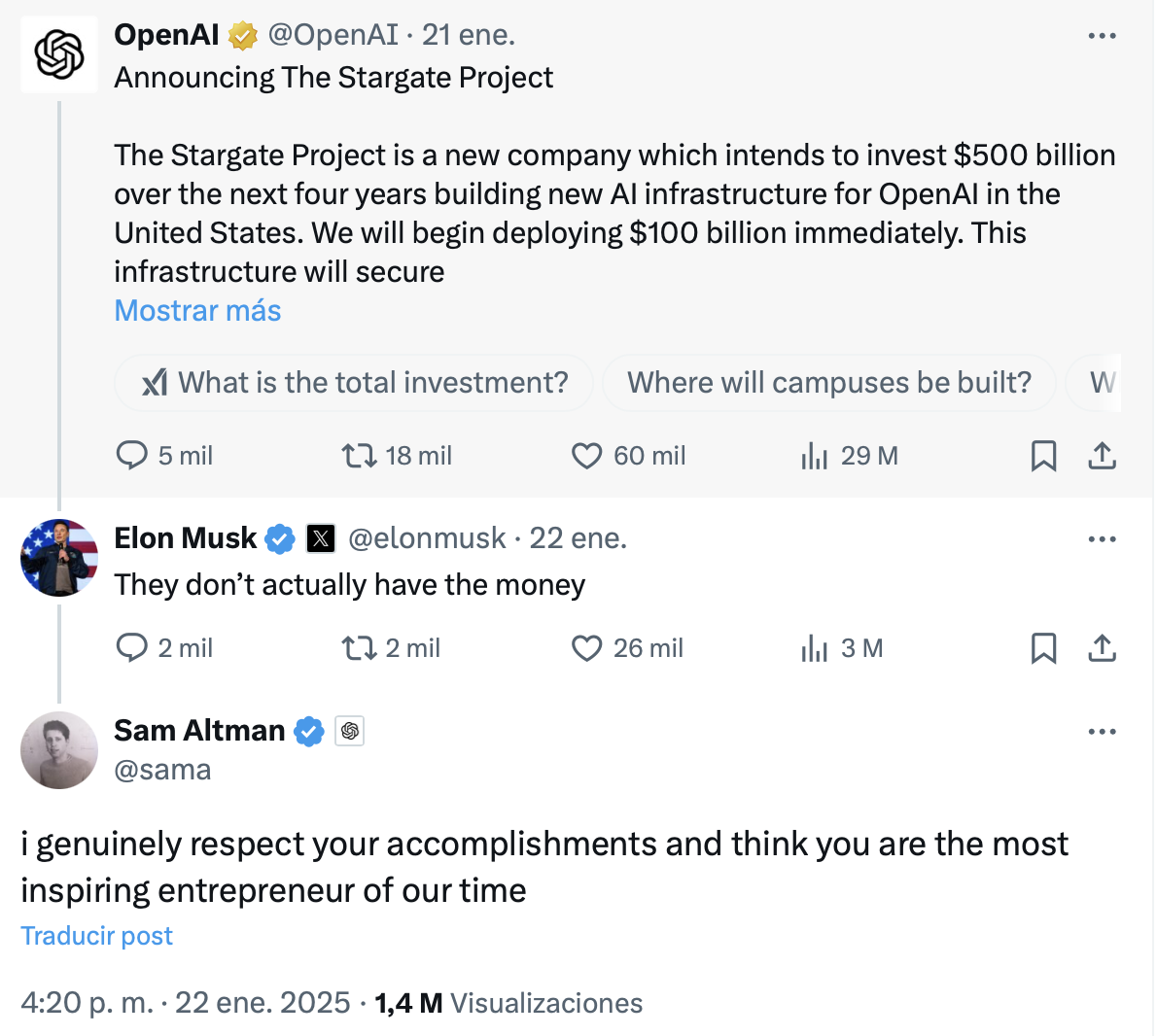The height and width of the screenshot is (1036, 1157).
Task: Open more options for Sam Altman's post
Action: 1102,732
